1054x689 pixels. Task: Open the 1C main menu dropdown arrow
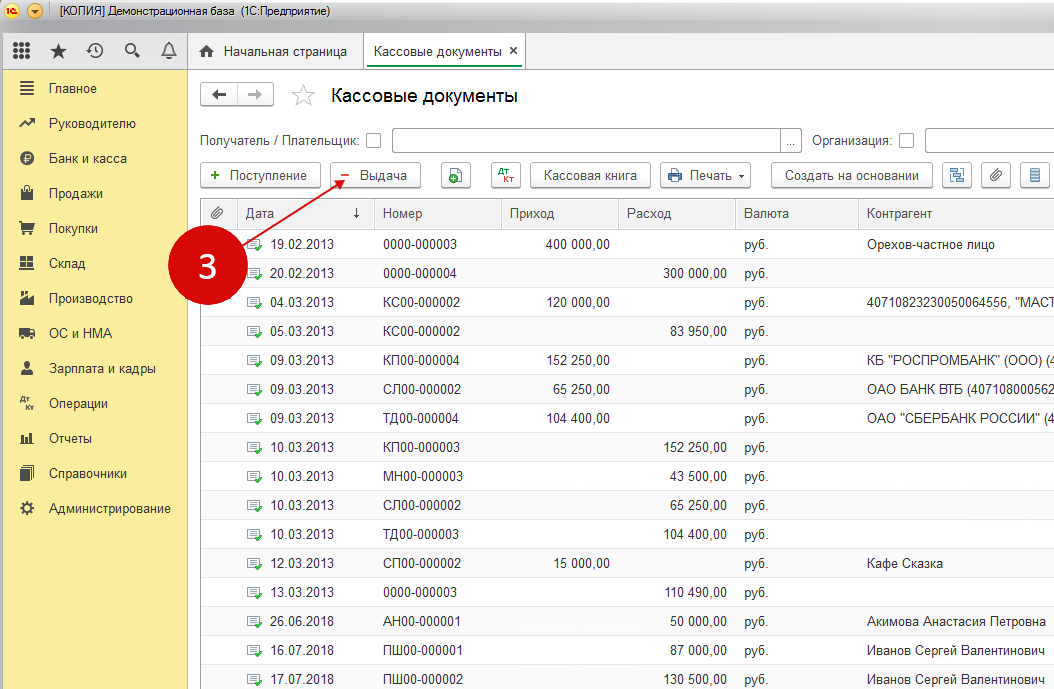35,11
